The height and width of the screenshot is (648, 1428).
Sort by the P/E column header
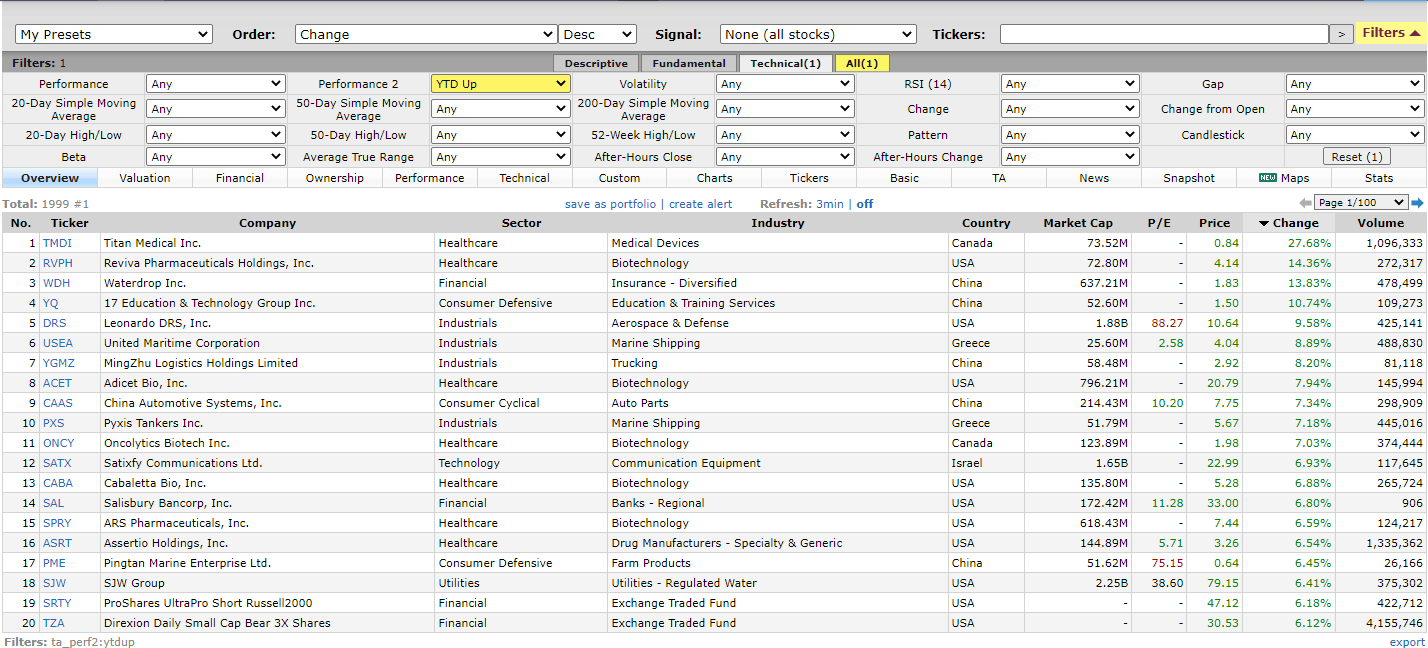pos(1158,223)
